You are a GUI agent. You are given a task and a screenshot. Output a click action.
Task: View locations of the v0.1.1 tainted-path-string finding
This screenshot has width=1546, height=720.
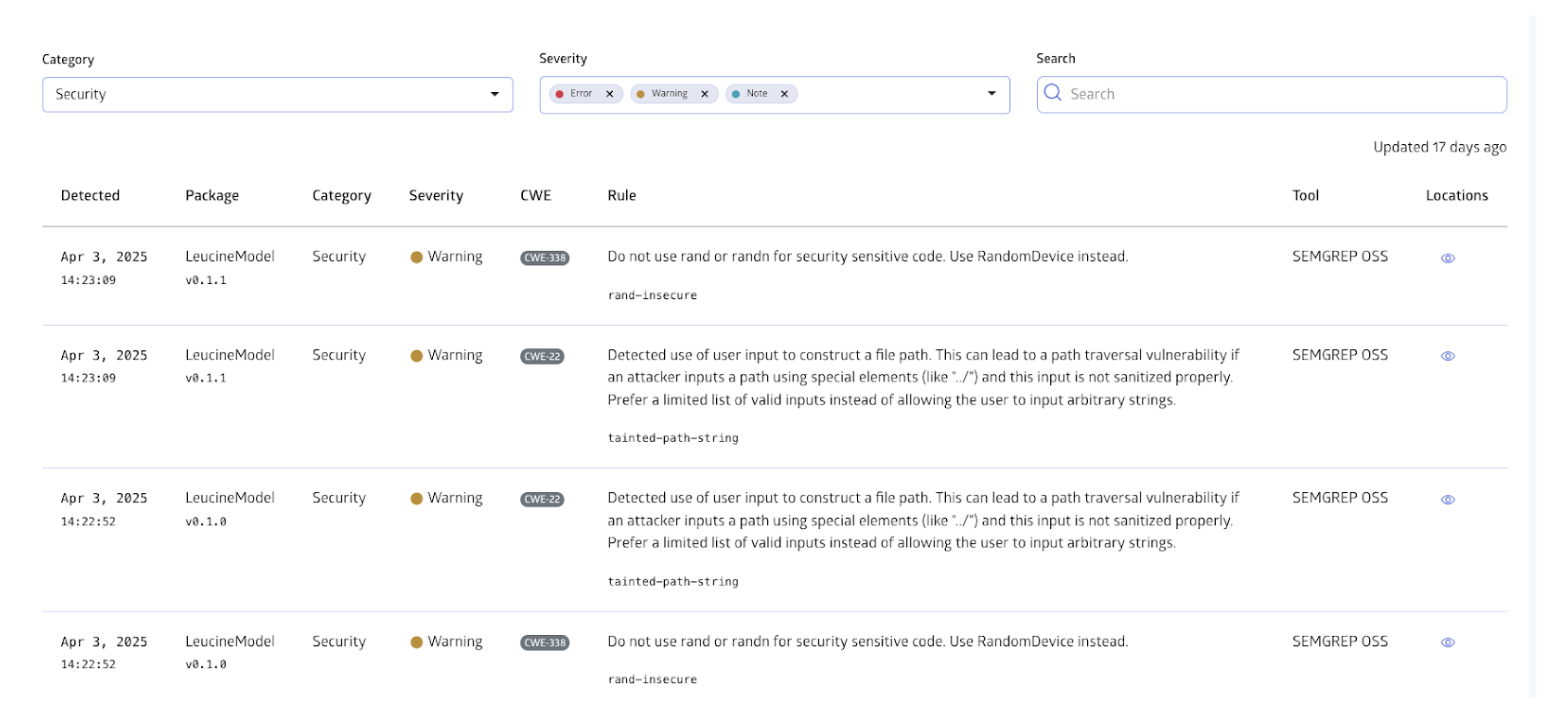[1447, 356]
